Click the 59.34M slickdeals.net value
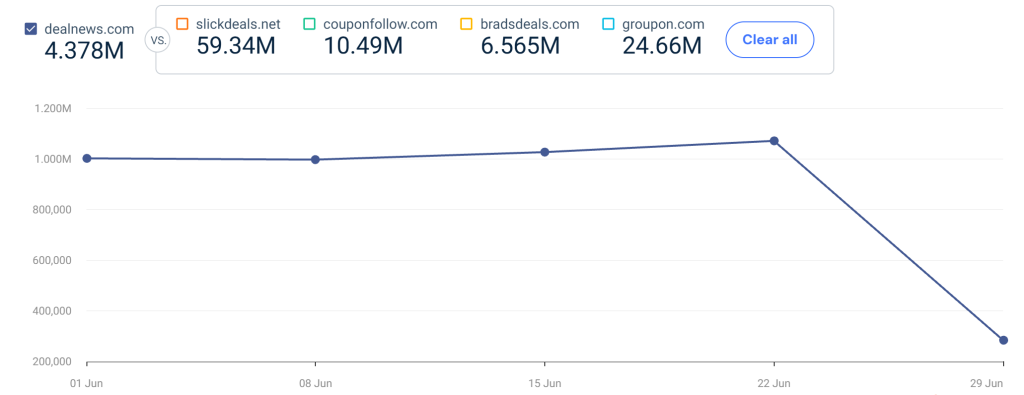Viewport: 1024px width, 395px height. (x=237, y=46)
